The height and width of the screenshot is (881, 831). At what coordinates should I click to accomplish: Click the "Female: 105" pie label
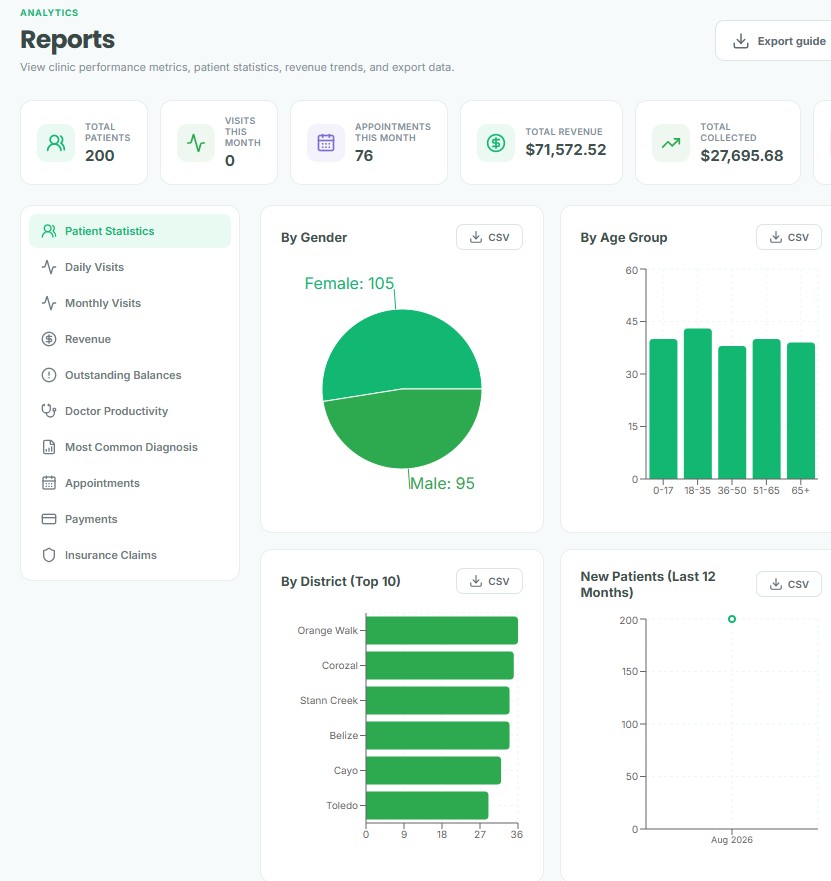[x=349, y=283]
